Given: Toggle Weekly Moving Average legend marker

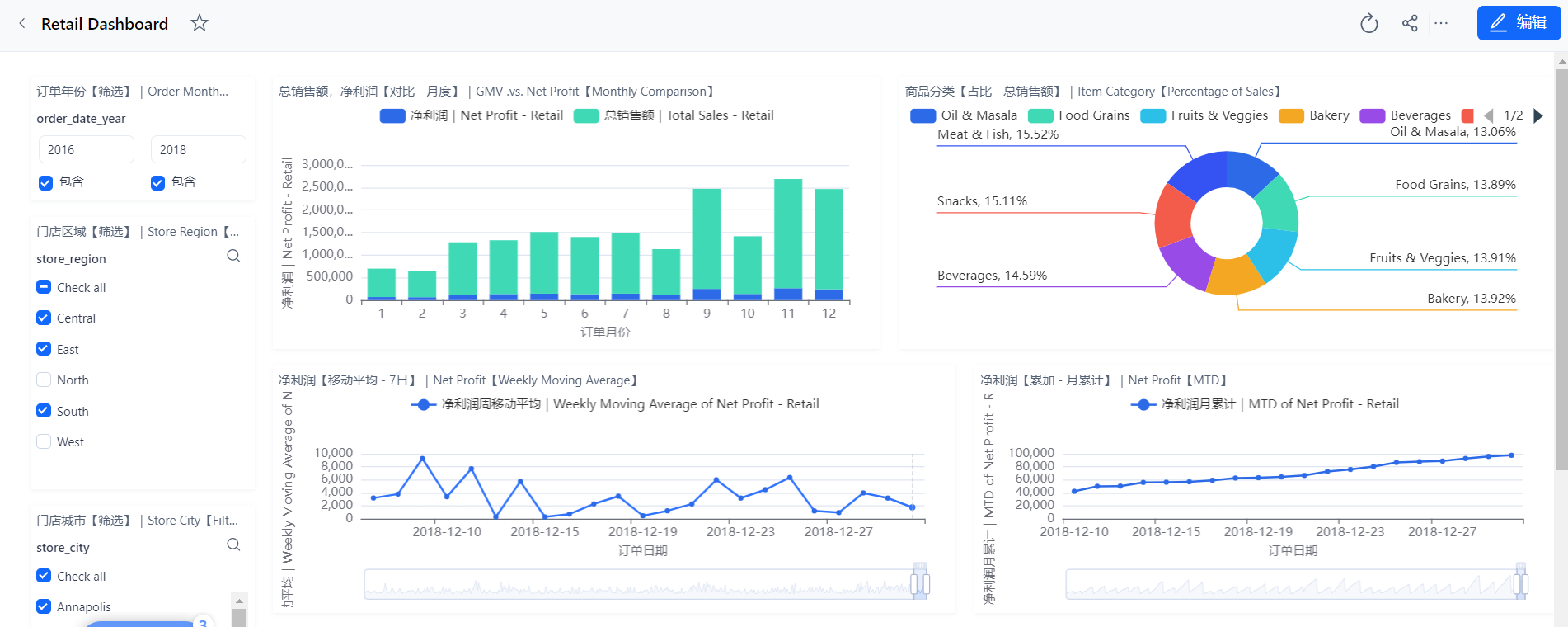Looking at the screenshot, I should 424,404.
